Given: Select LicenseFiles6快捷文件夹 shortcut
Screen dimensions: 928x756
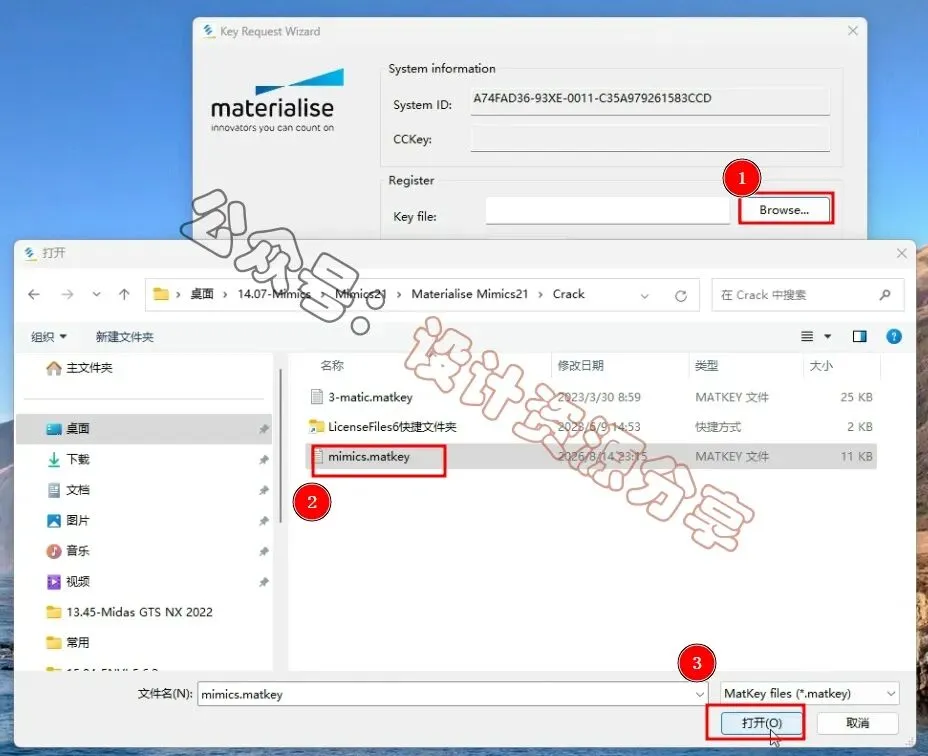Looking at the screenshot, I should pos(392,427).
